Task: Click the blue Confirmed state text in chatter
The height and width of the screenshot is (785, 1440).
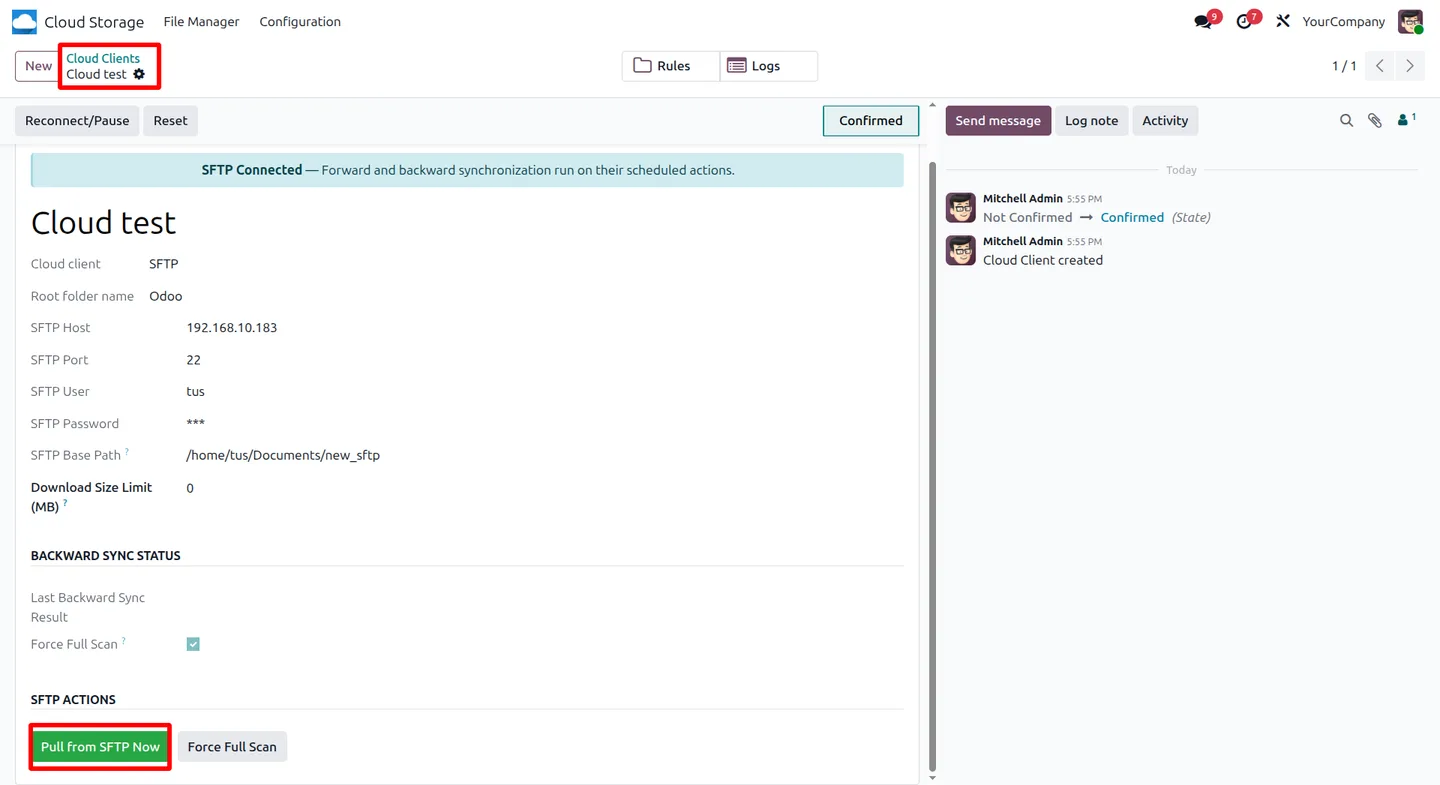Action: [x=1132, y=217]
